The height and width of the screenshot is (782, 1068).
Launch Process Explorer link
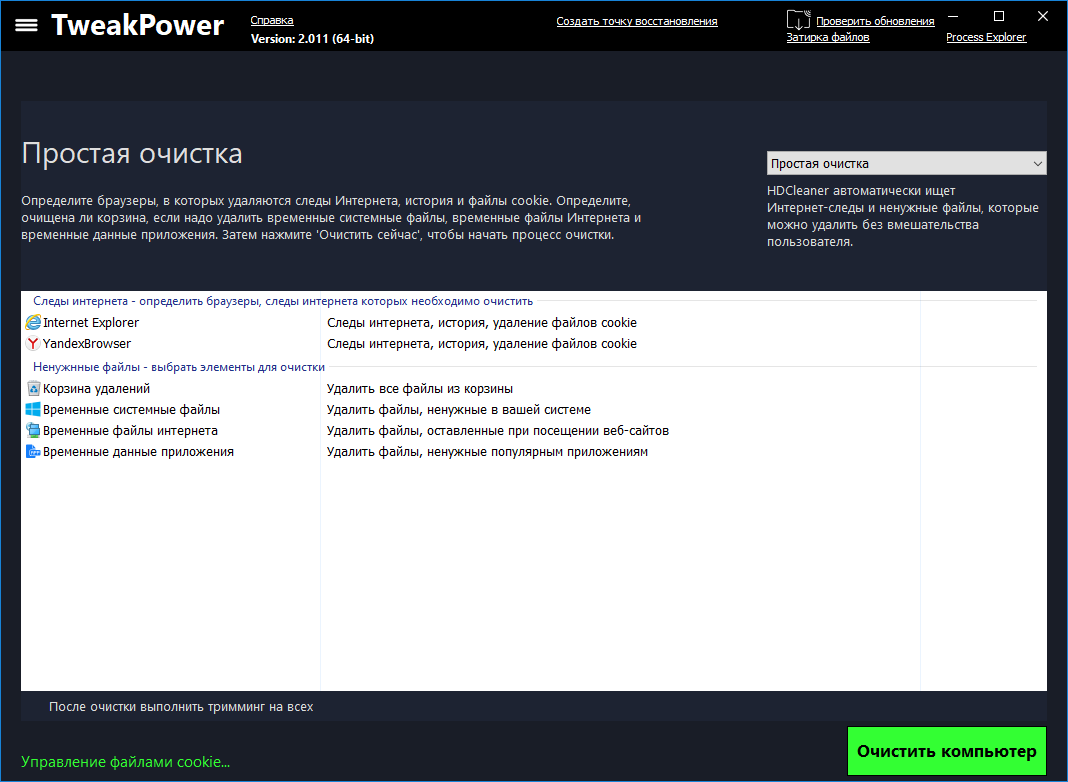986,37
